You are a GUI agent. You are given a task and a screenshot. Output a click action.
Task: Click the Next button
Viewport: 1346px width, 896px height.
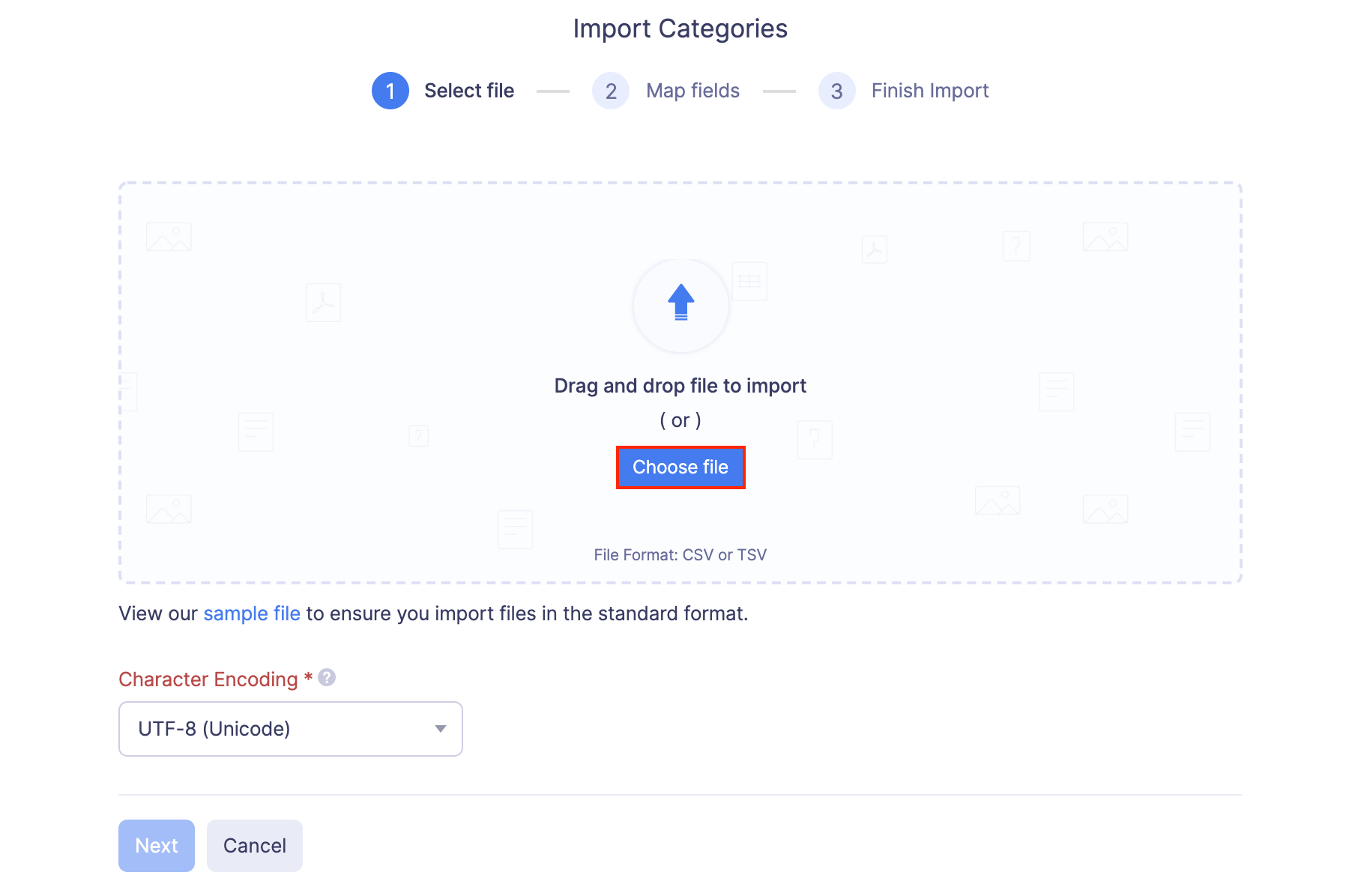tap(156, 846)
